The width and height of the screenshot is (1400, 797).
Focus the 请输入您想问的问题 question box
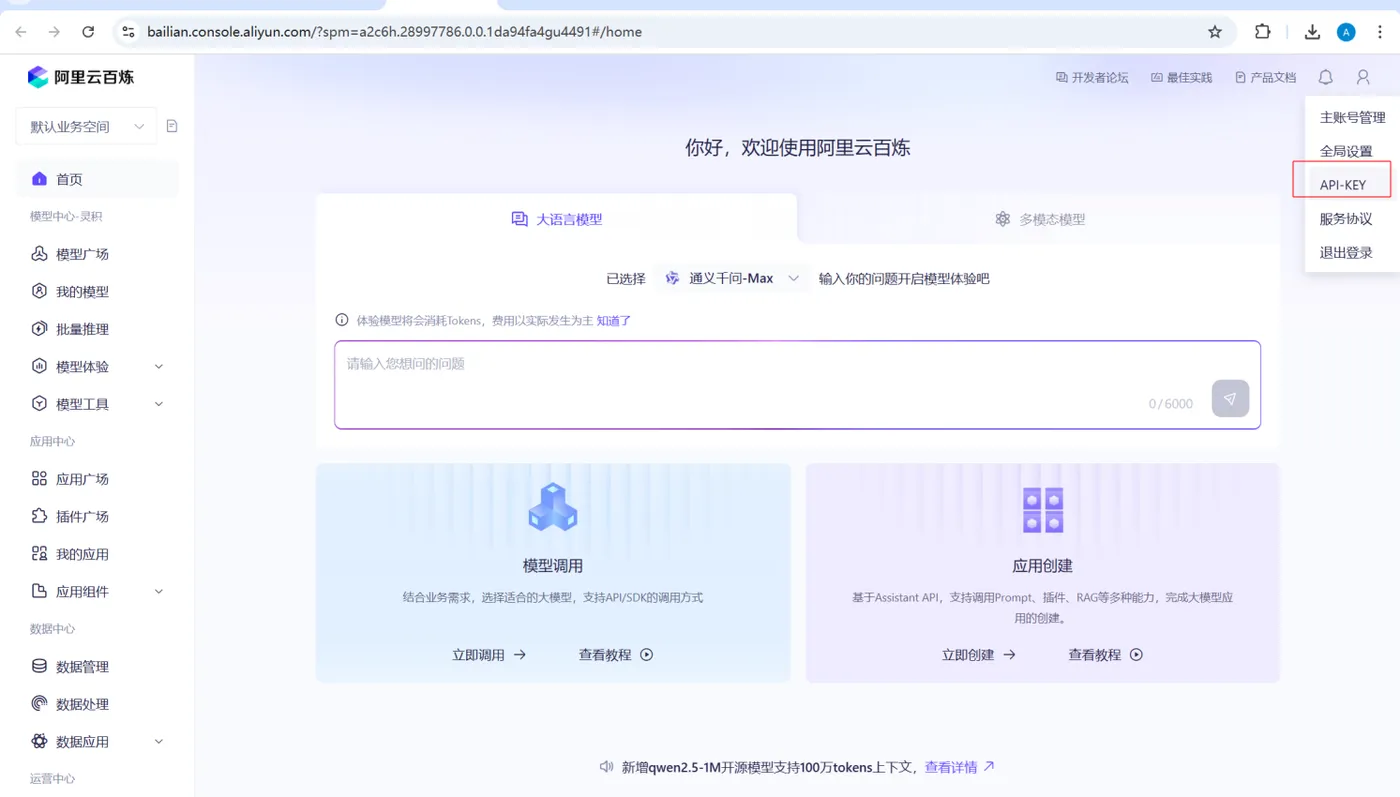[797, 385]
